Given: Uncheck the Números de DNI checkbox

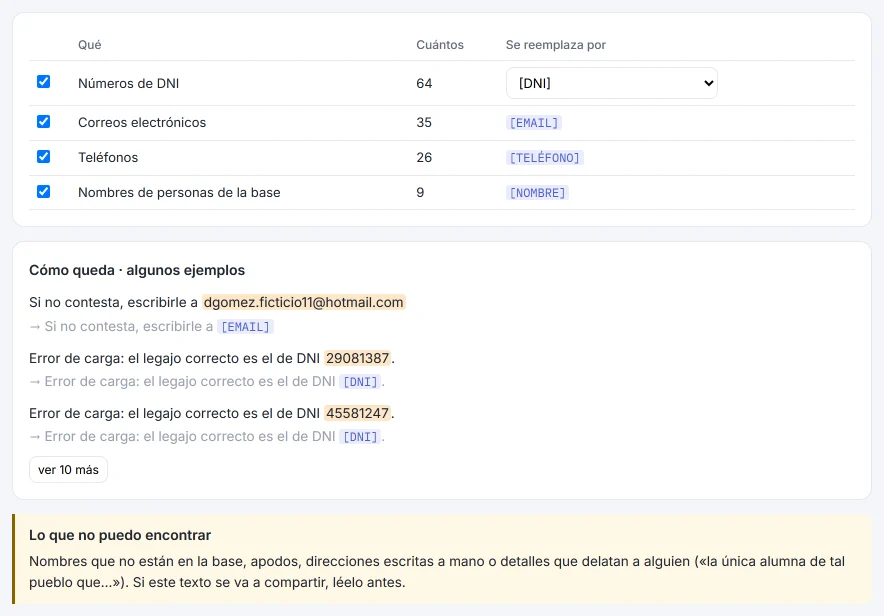Looking at the screenshot, I should pos(43,82).
